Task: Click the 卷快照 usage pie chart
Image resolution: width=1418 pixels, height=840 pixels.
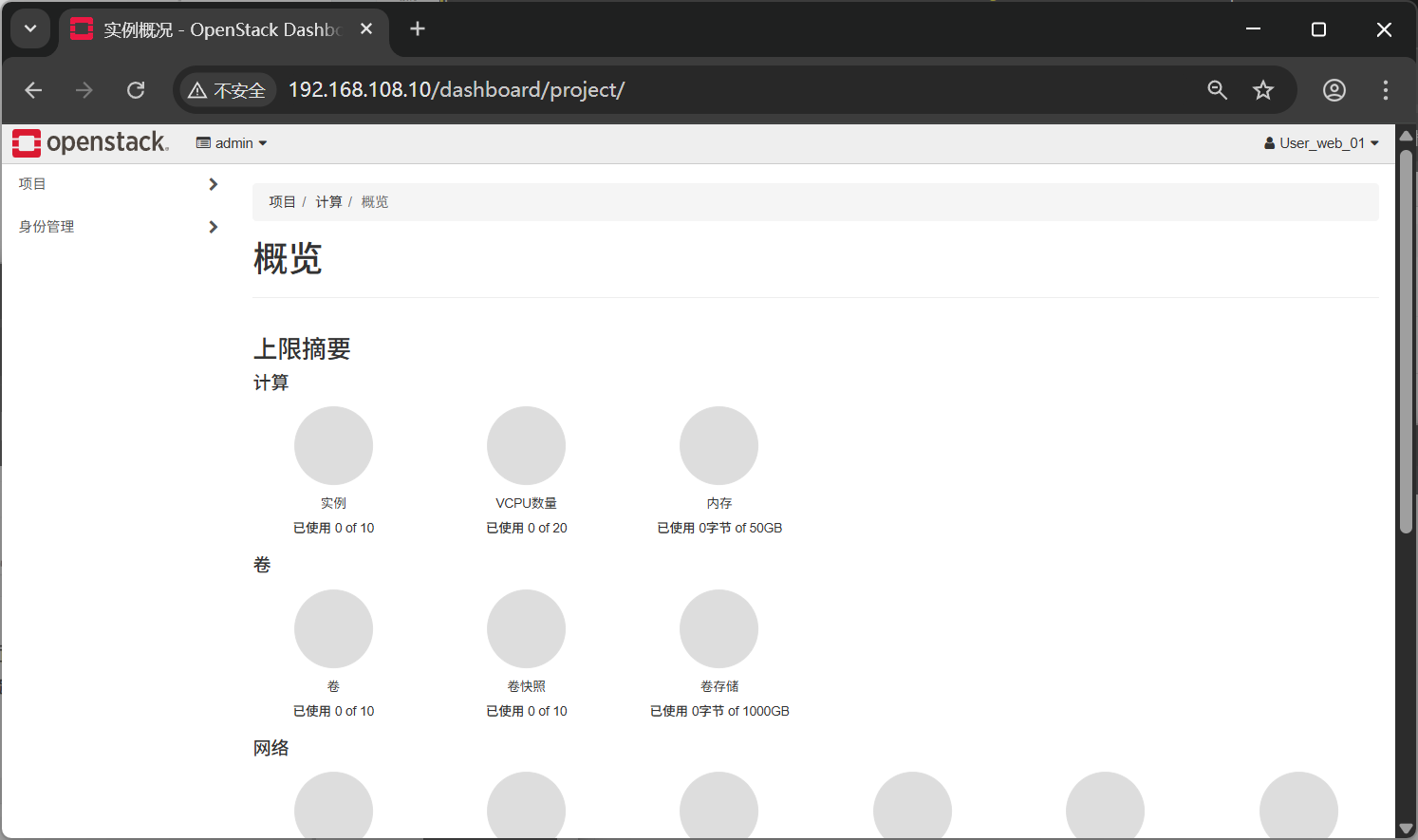Action: (526, 628)
